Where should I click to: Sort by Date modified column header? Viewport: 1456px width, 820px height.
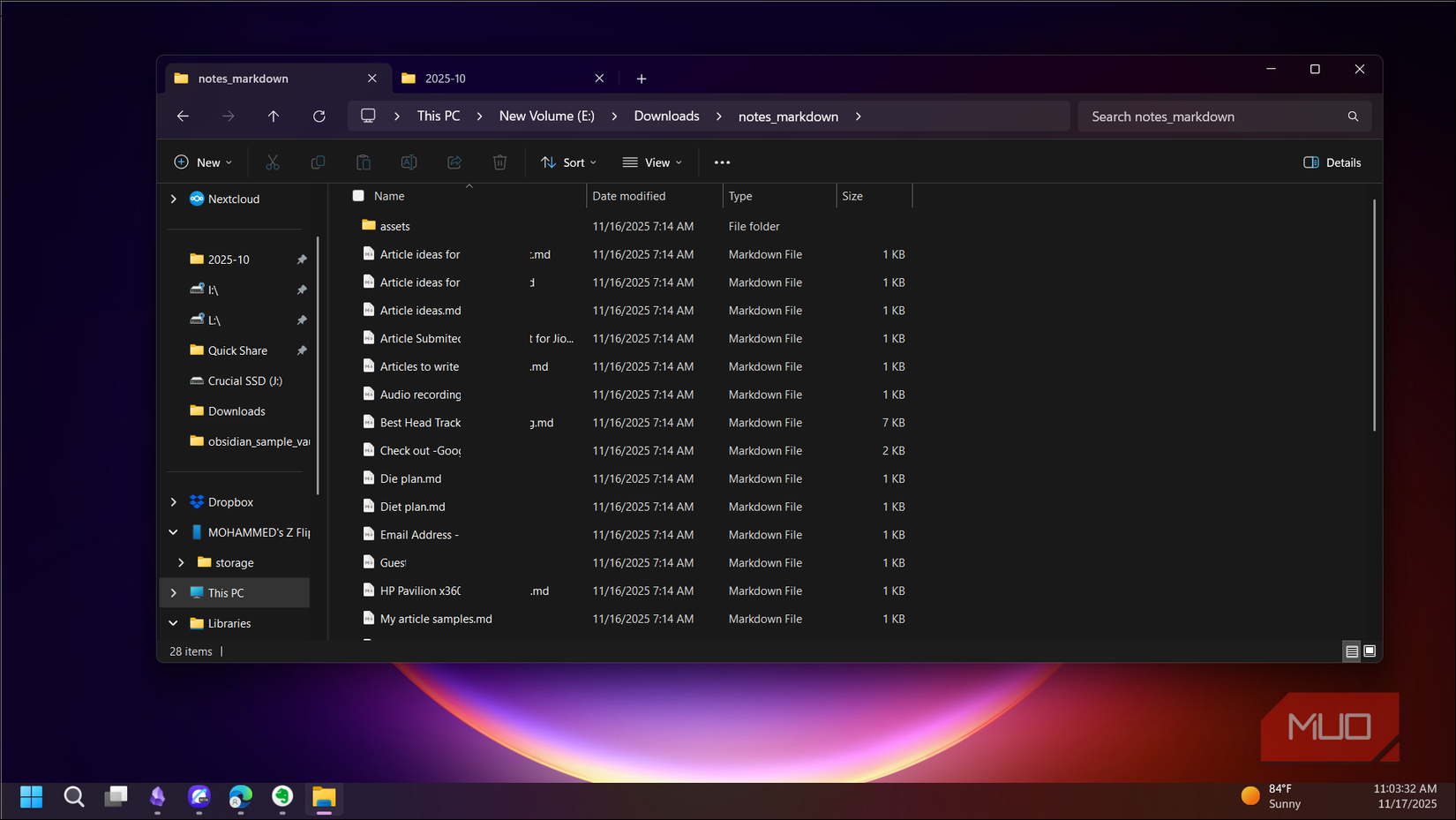[629, 196]
